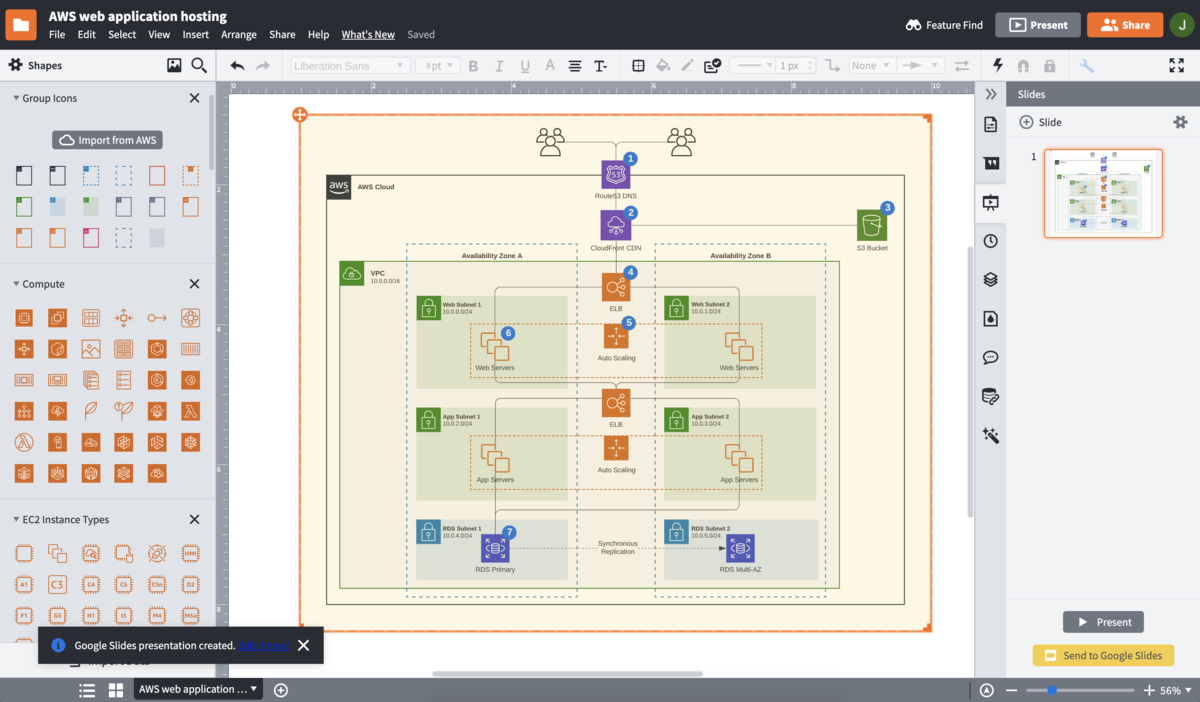1200x702 pixels.
Task: Switch to grid page view
Action: [116, 690]
